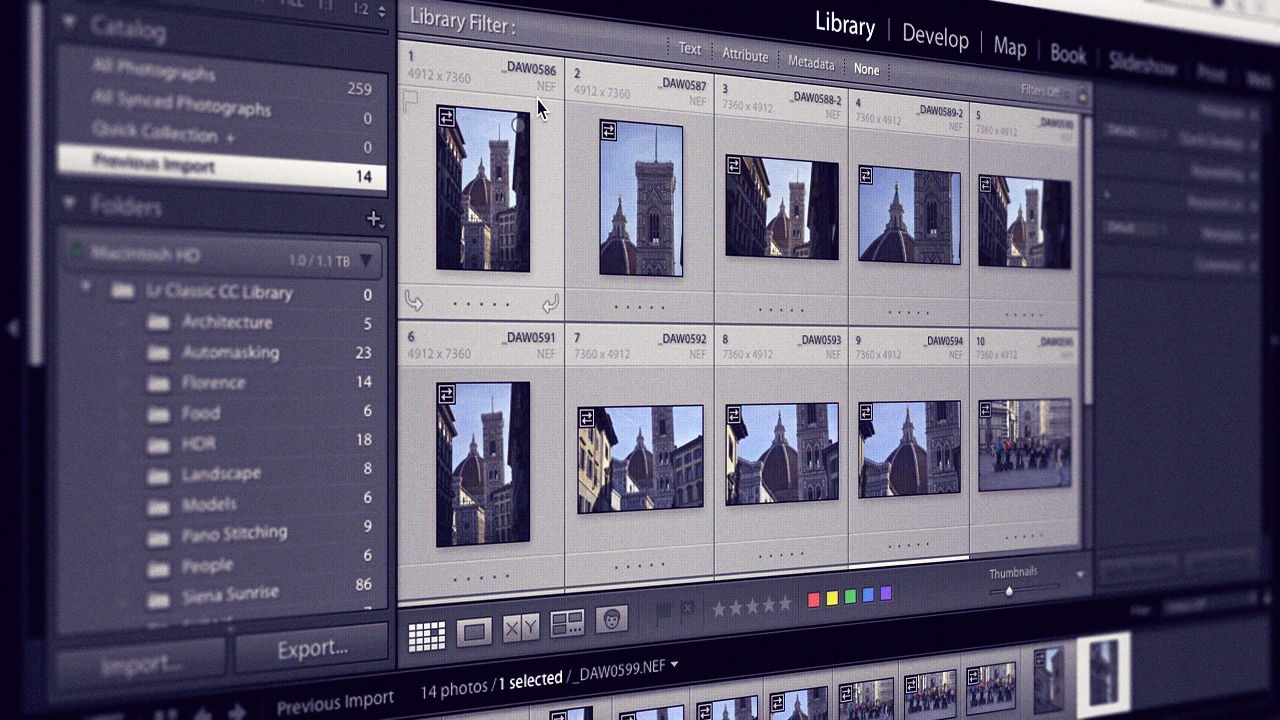Open the Macintosh HD volume dropdown
This screenshot has height=720, width=1280.
[x=366, y=261]
